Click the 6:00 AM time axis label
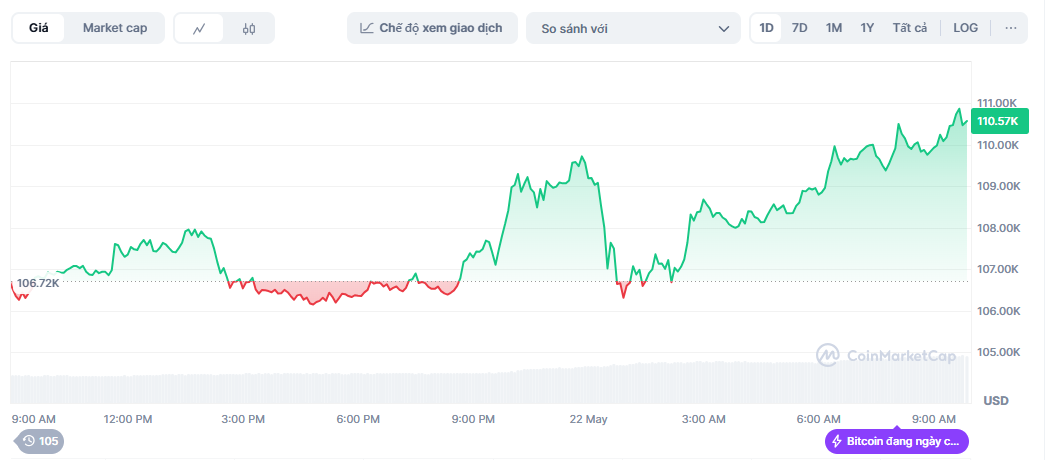This screenshot has width=1045, height=460. (818, 419)
